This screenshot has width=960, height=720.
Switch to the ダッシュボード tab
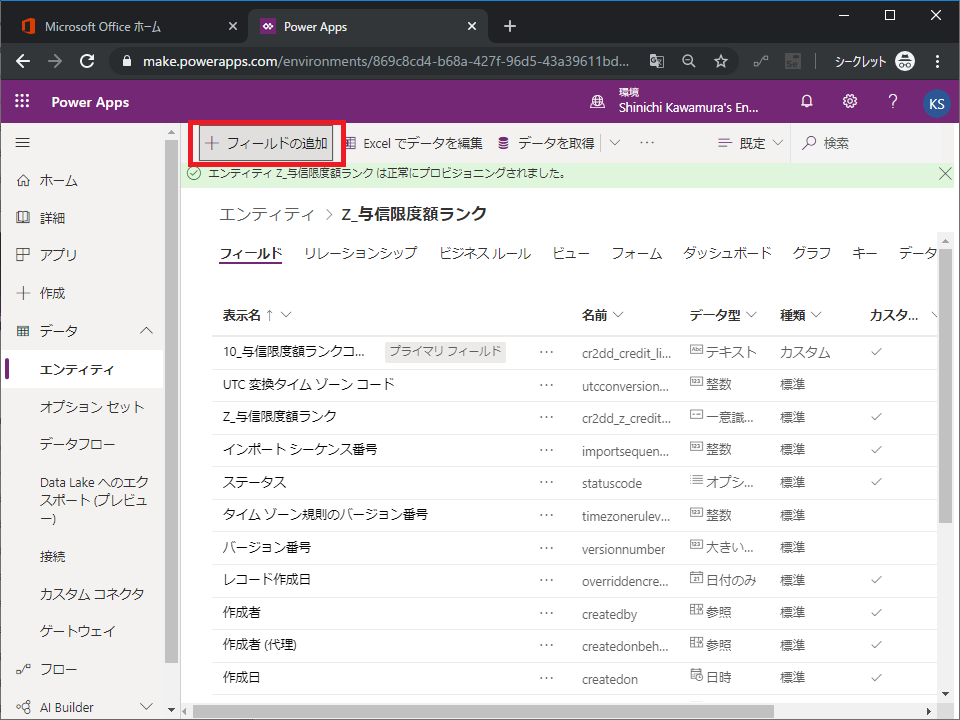727,253
